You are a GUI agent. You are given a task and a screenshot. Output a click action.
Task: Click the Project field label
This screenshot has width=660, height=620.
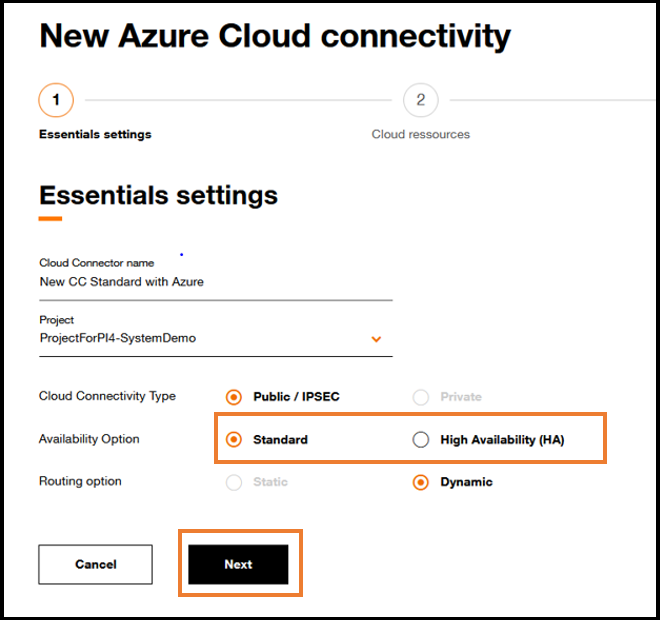click(56, 320)
